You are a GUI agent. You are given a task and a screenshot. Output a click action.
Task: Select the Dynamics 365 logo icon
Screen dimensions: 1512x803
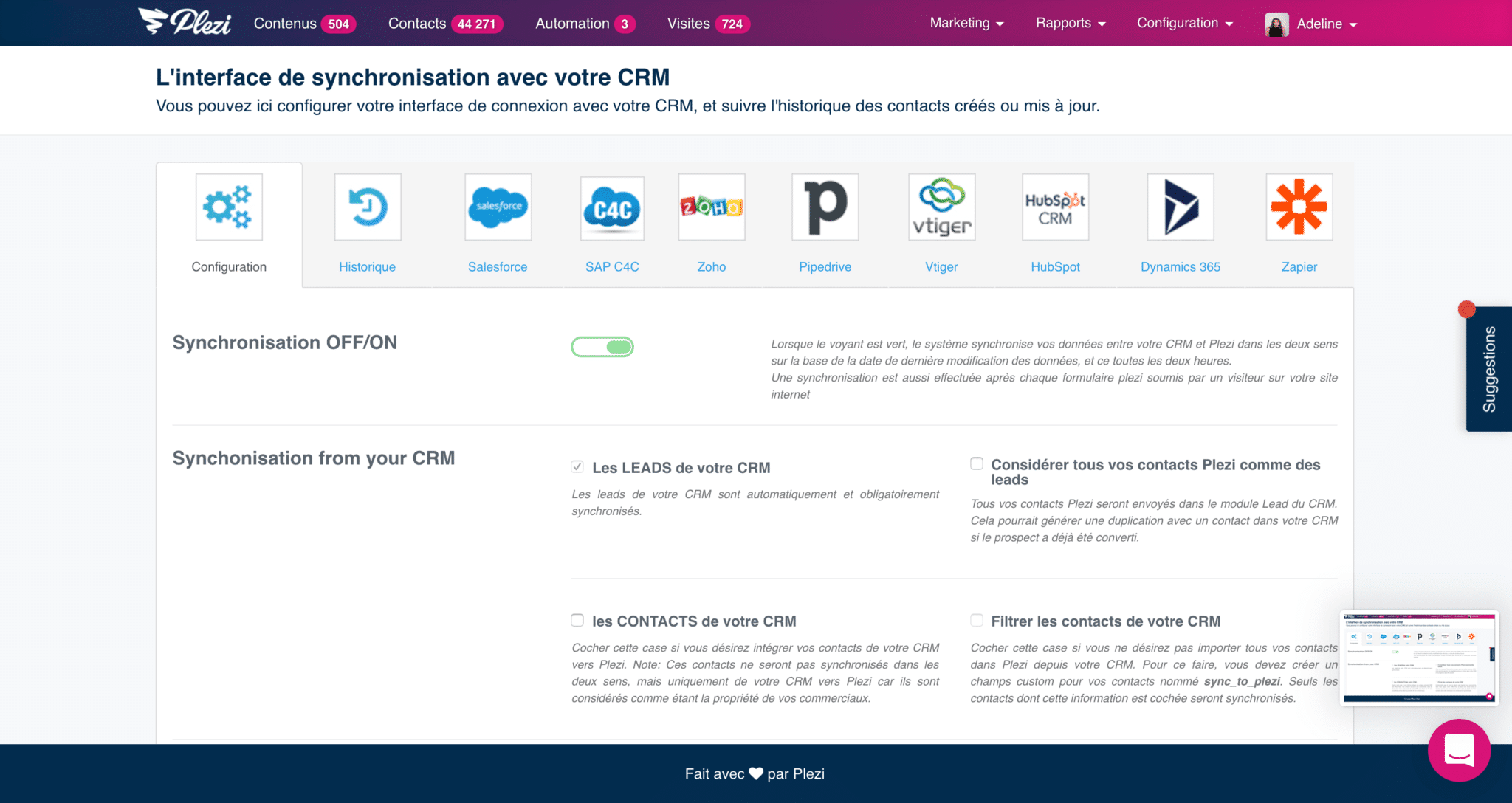pyautogui.click(x=1181, y=207)
